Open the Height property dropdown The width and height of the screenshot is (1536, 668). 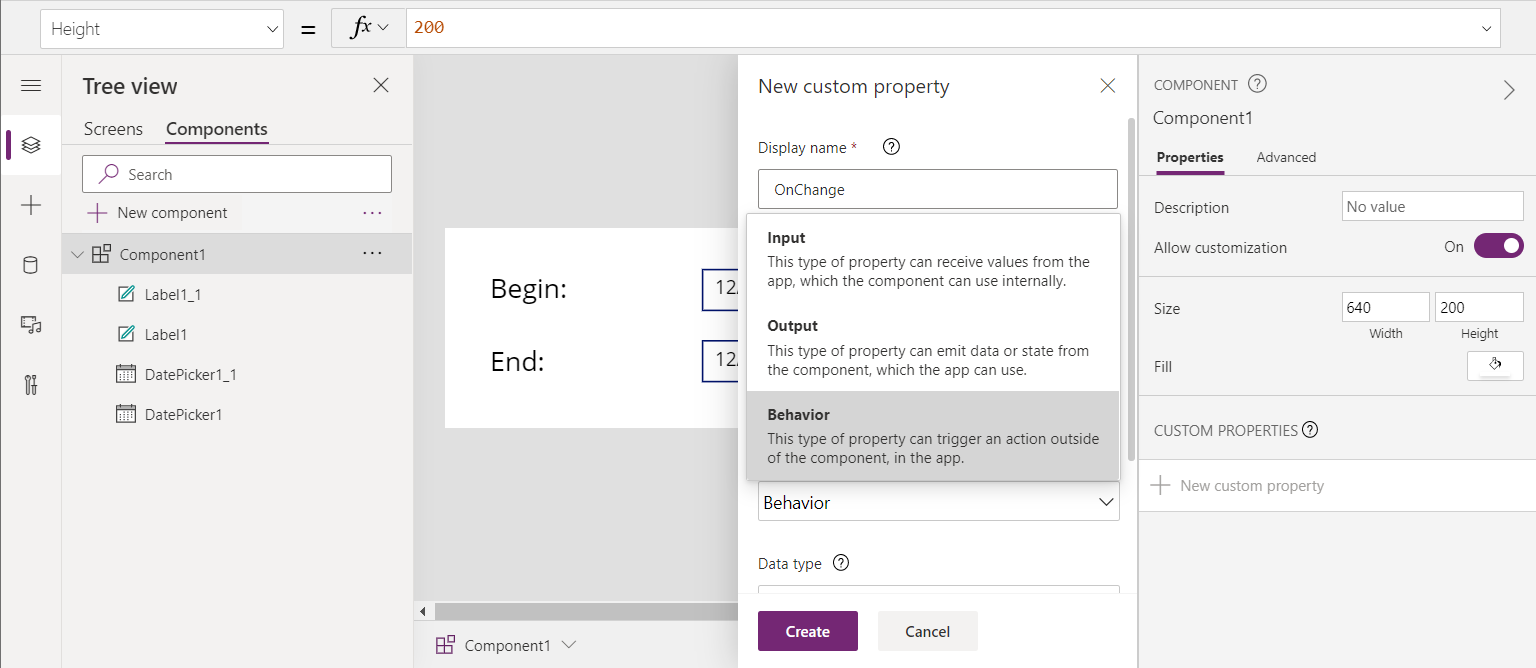pos(162,29)
